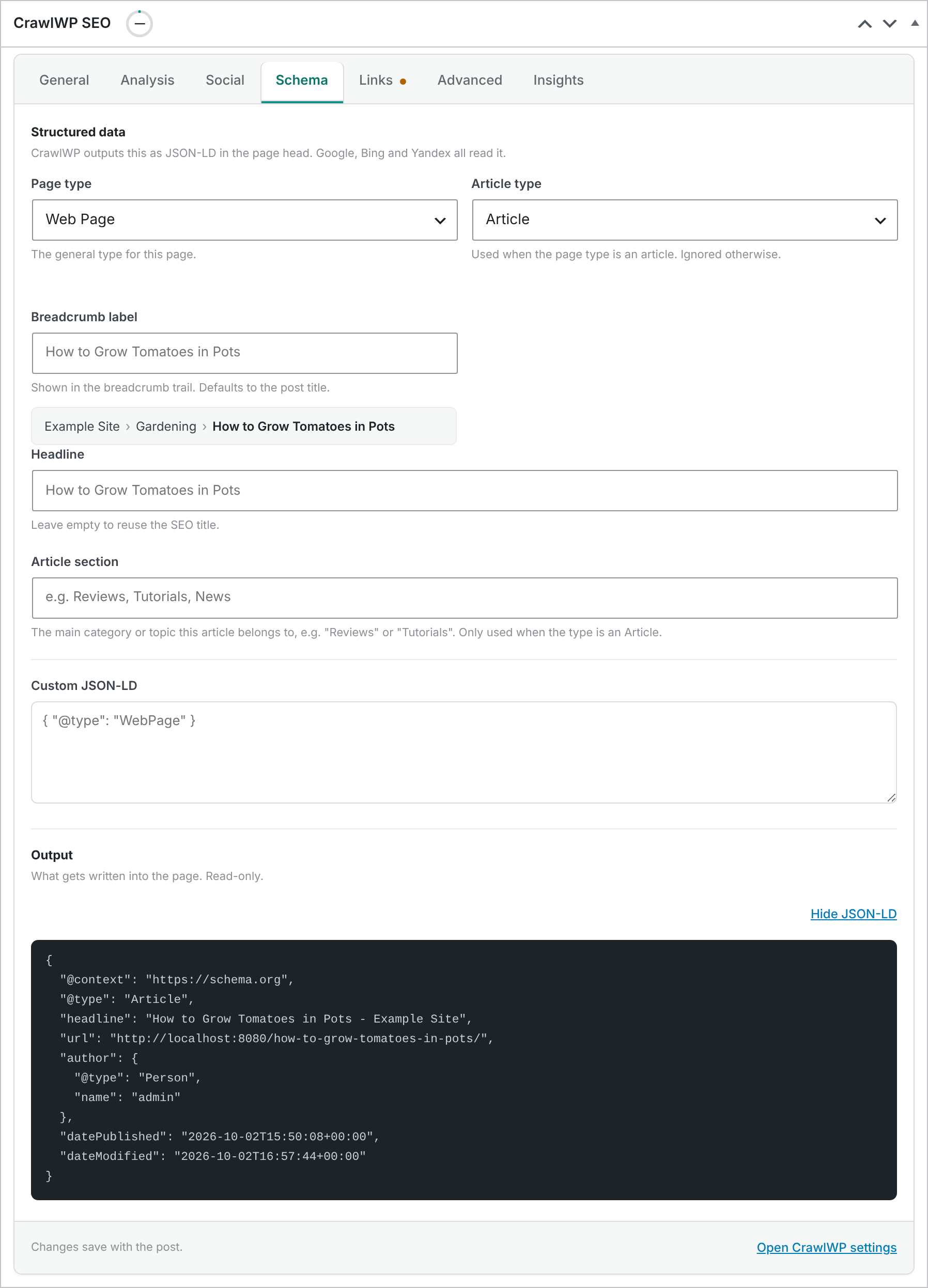Screen dimensions: 928x1288
Task: Open the Page type dropdown
Action: pos(244,220)
